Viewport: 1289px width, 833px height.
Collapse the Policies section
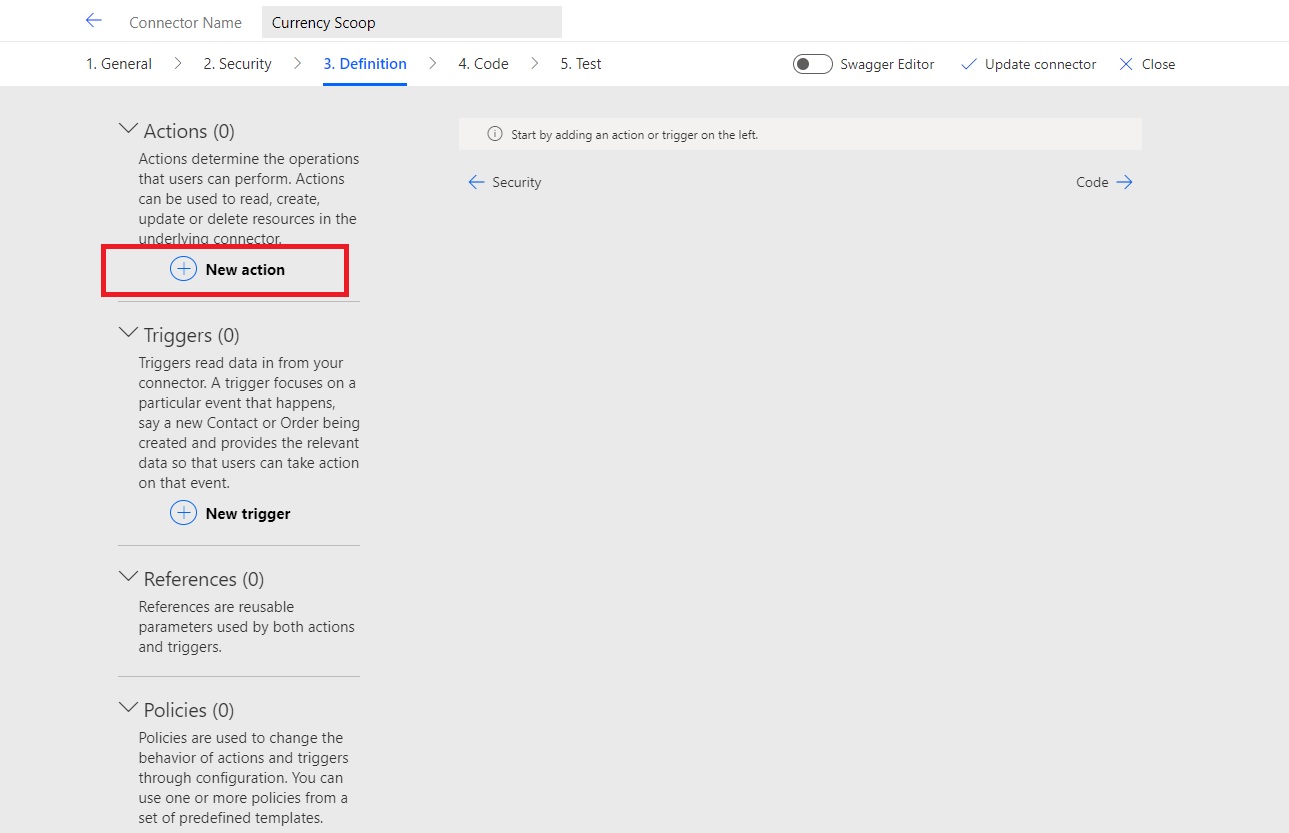[128, 706]
